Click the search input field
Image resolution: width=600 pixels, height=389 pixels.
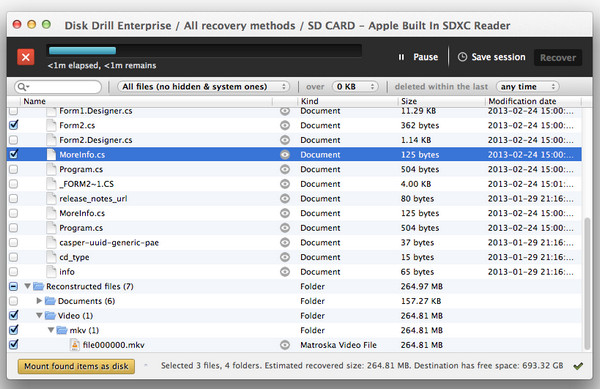pos(58,87)
